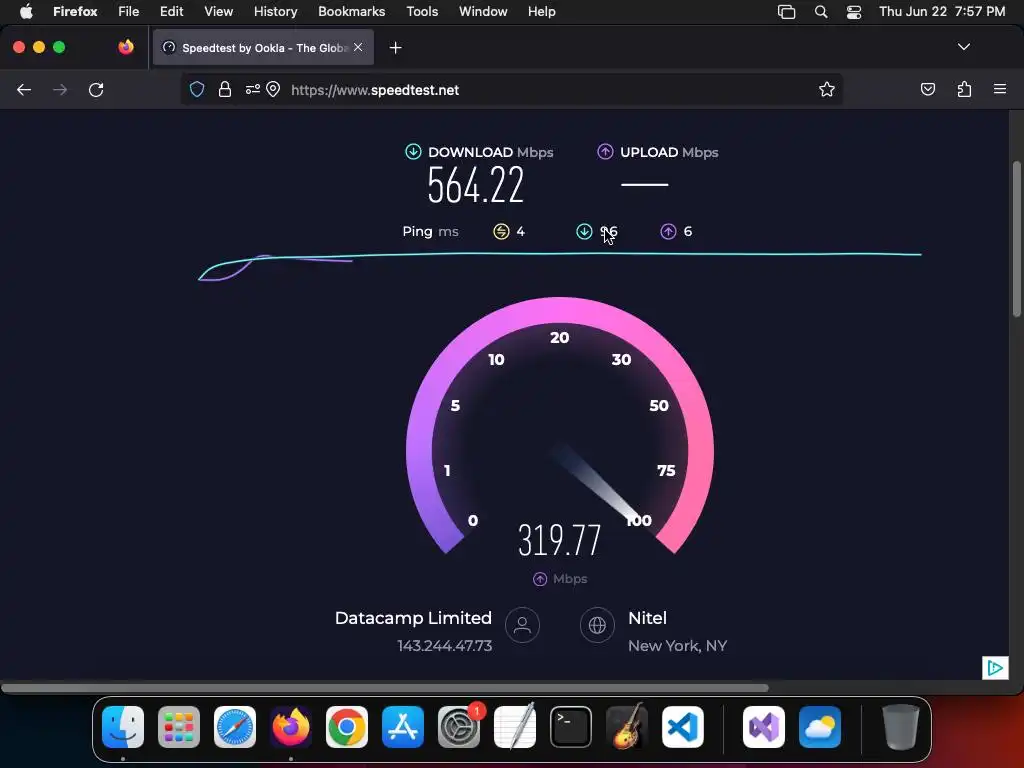
Task: Open Safari from the Dock
Action: coord(235,727)
